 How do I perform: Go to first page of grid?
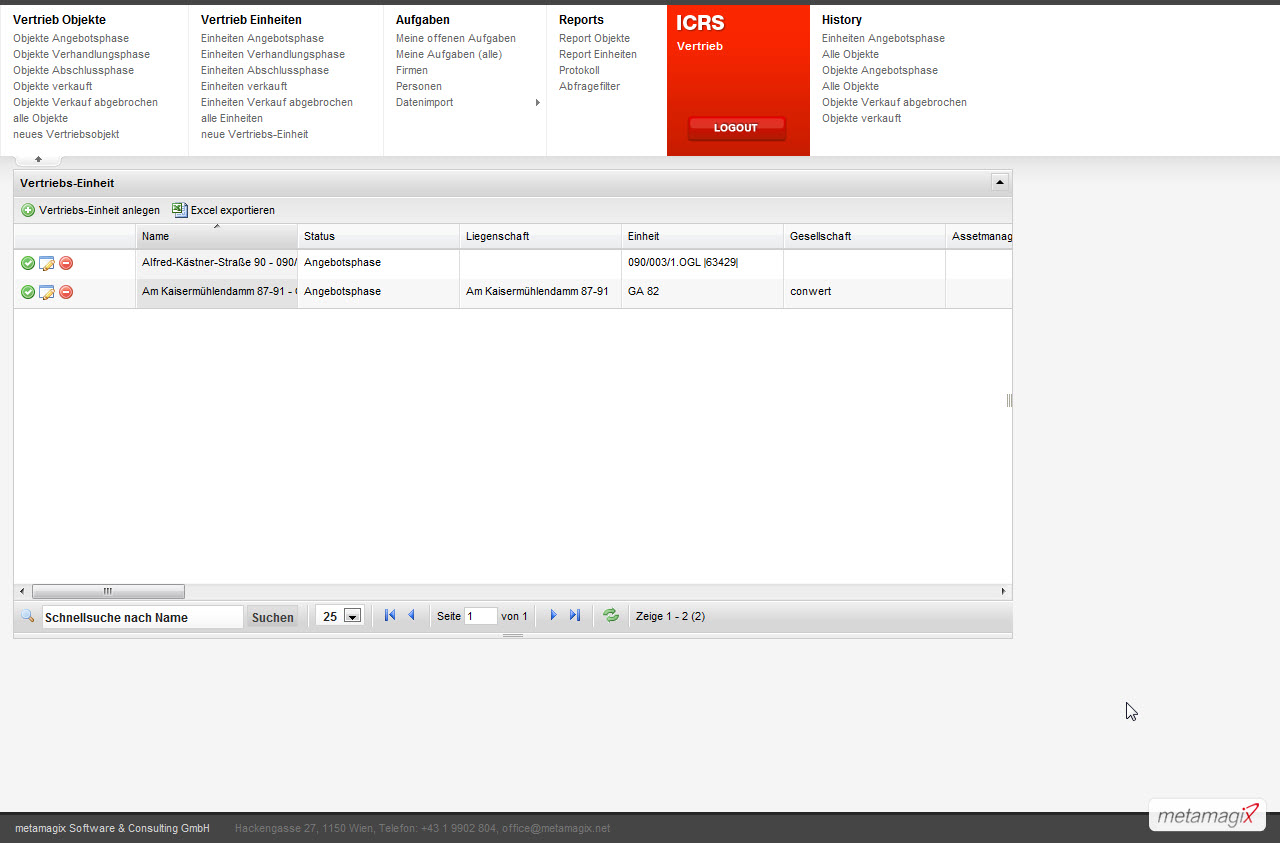coord(390,615)
